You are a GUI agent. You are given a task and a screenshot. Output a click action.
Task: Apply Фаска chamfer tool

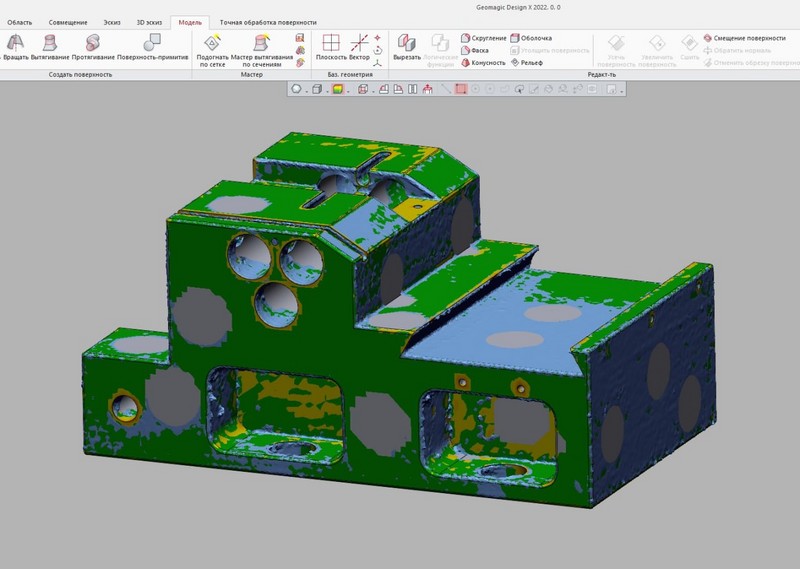474,50
